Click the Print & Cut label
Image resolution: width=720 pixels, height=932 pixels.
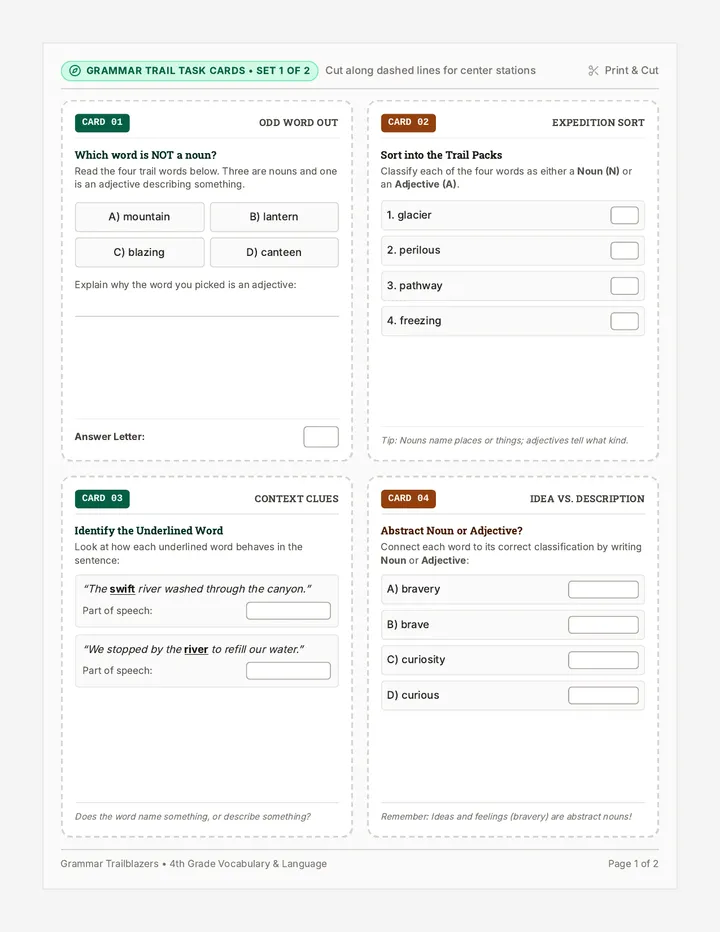pyautogui.click(x=631, y=70)
